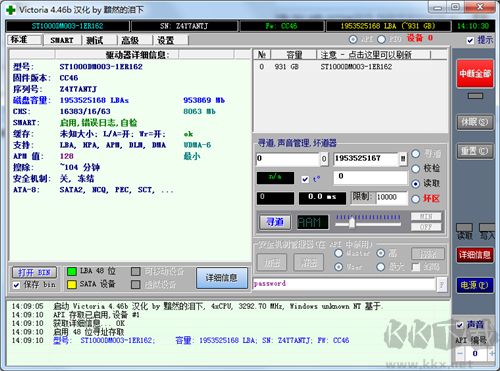
Task: Toggle the 保存 bin checkbox
Action: pos(16,285)
